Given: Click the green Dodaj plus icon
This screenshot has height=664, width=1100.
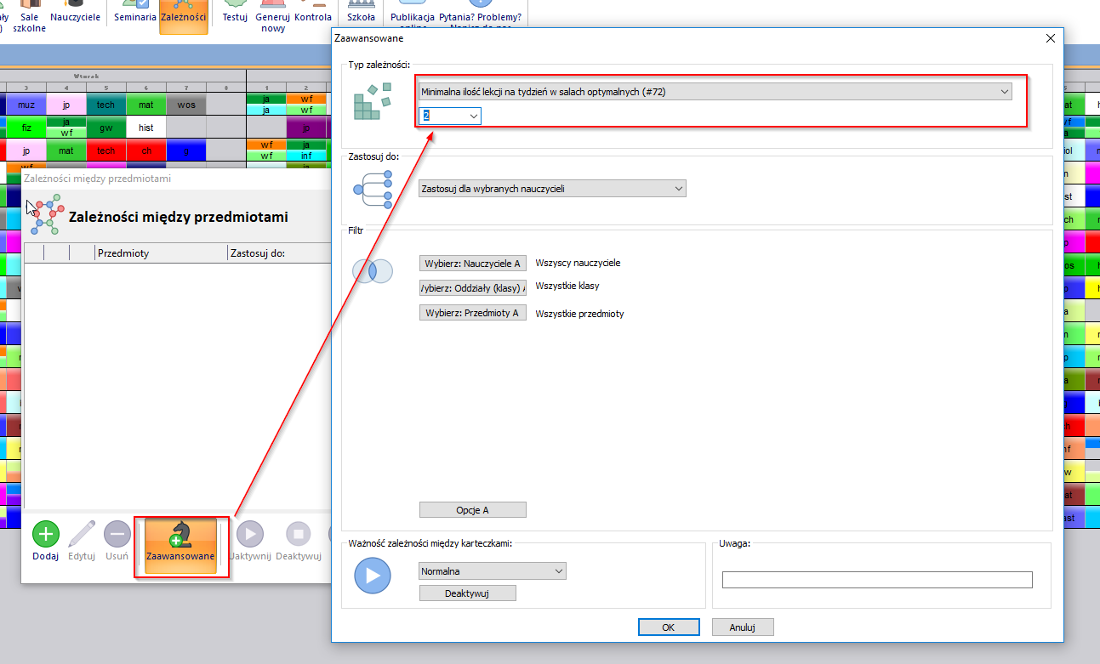Looking at the screenshot, I should (45, 534).
